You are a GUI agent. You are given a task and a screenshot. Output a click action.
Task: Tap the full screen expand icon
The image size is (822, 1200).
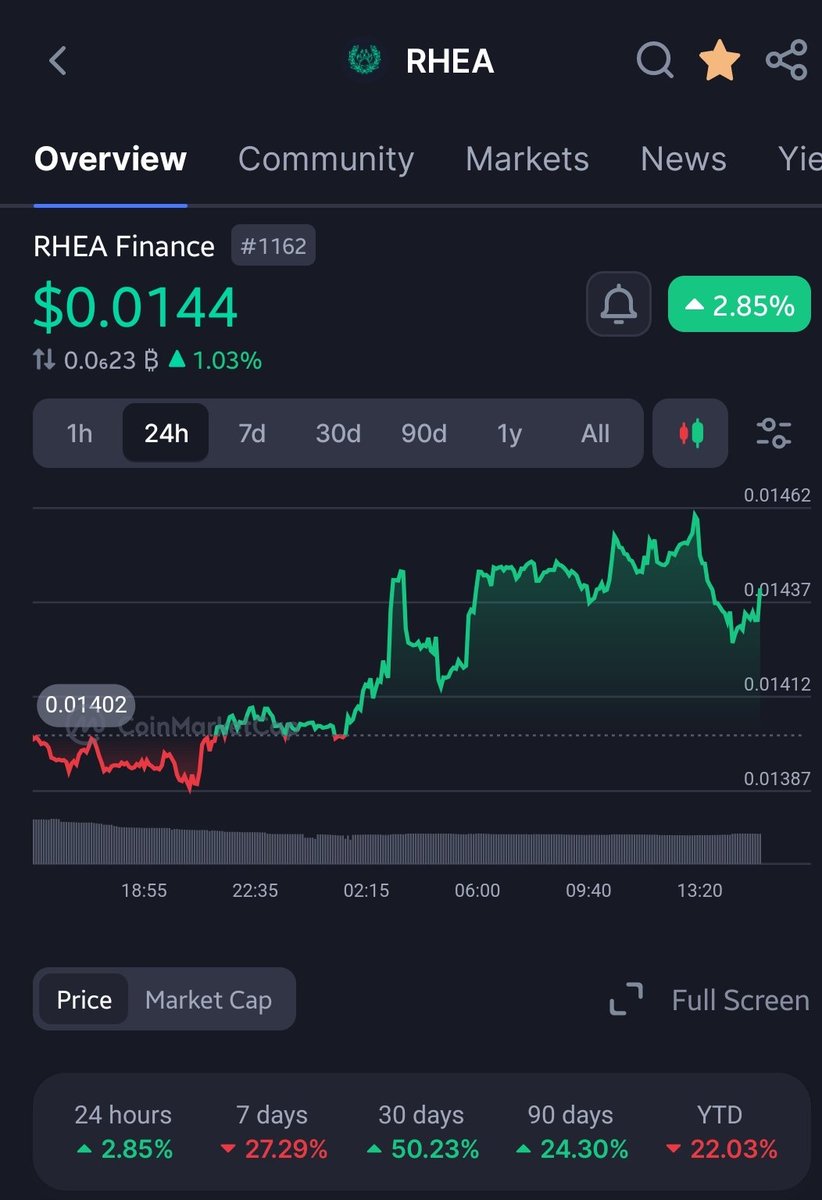pyautogui.click(x=626, y=1000)
